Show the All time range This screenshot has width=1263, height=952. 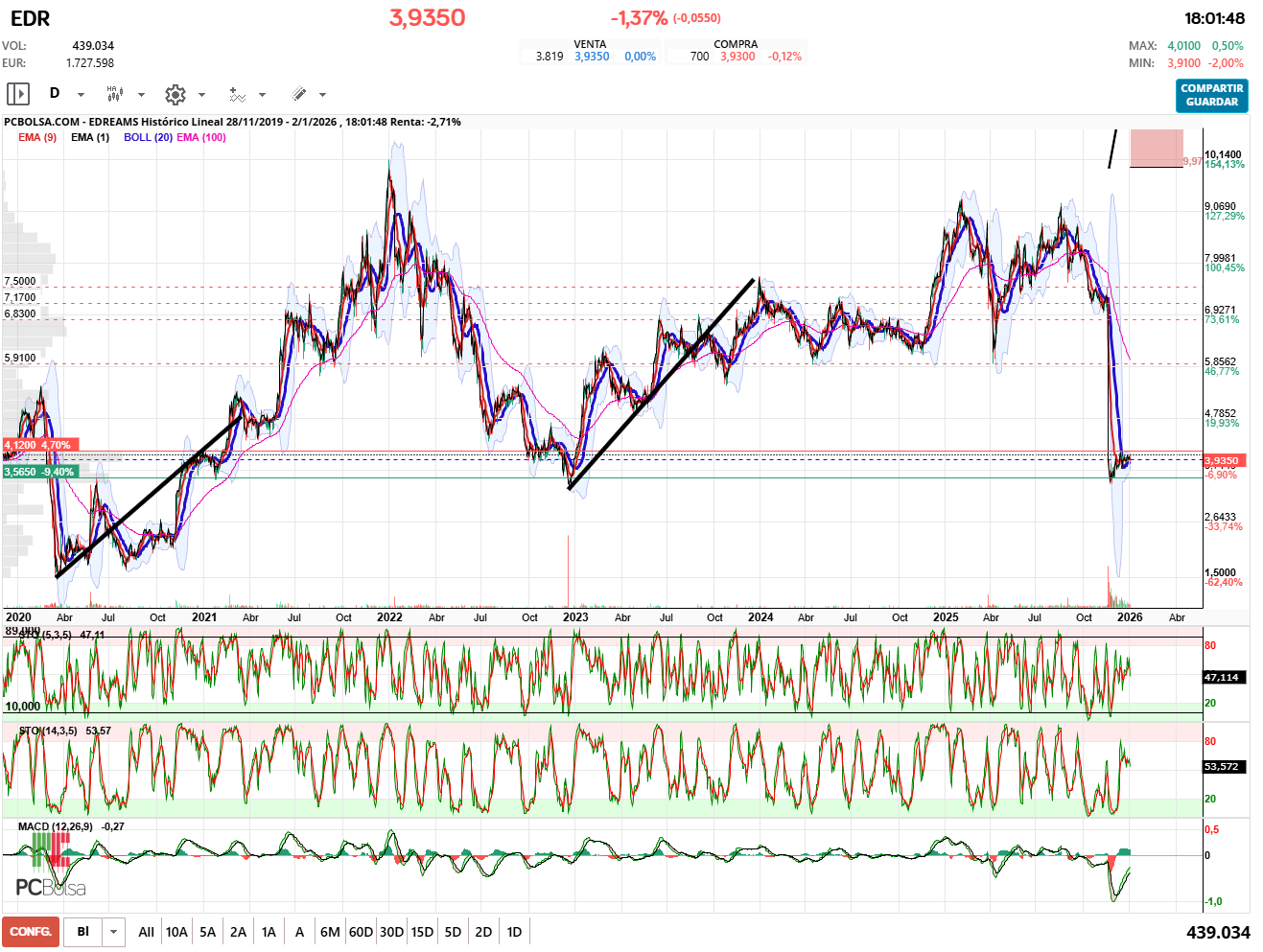coord(146,932)
